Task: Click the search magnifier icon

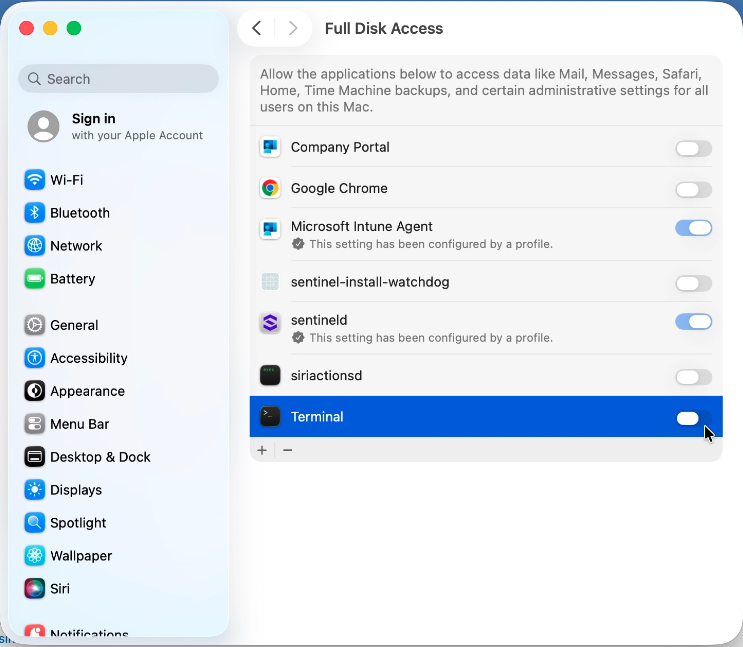Action: pyautogui.click(x=34, y=79)
